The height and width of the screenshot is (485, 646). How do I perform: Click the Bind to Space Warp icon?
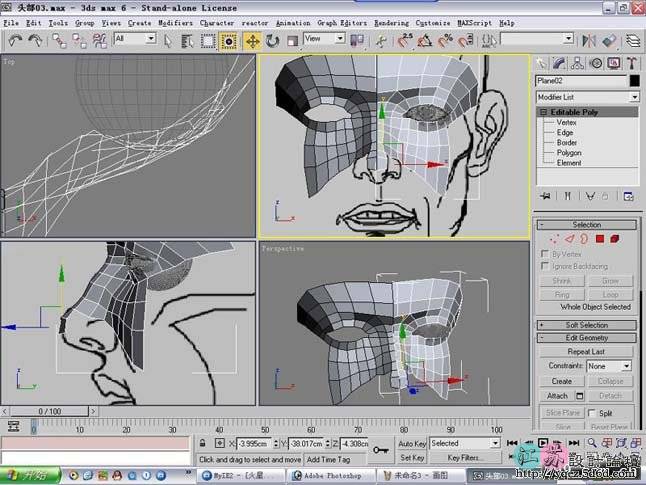(100, 41)
